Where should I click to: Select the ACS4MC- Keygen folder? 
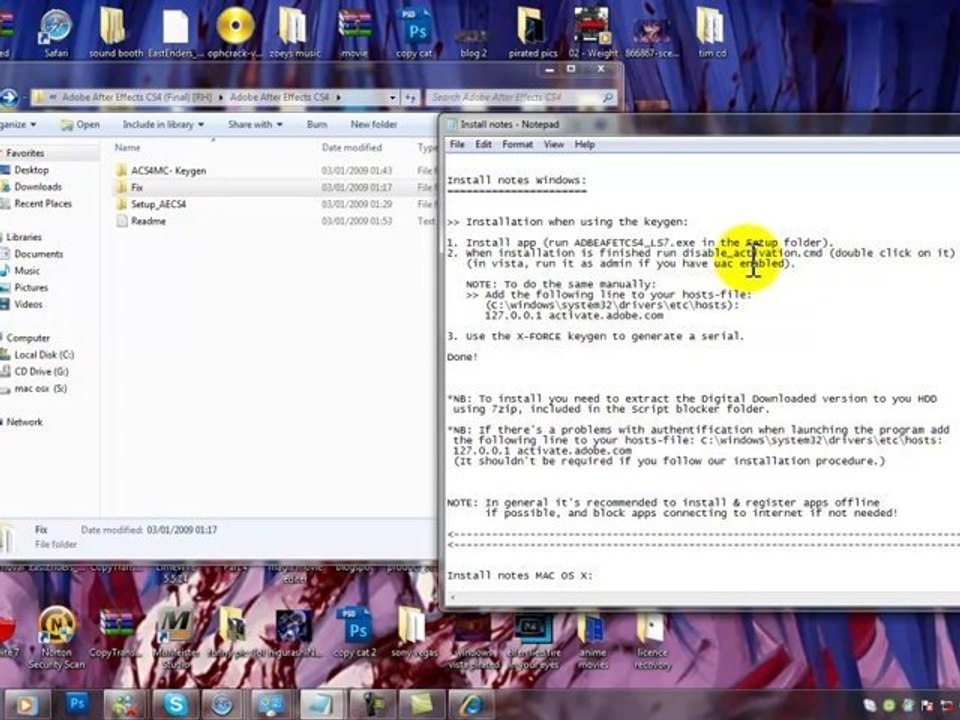click(x=168, y=171)
